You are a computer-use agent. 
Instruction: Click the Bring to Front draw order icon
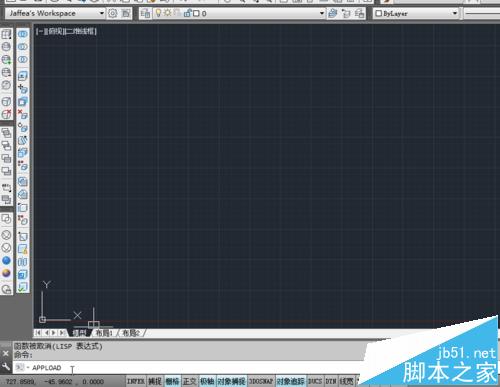point(6,133)
